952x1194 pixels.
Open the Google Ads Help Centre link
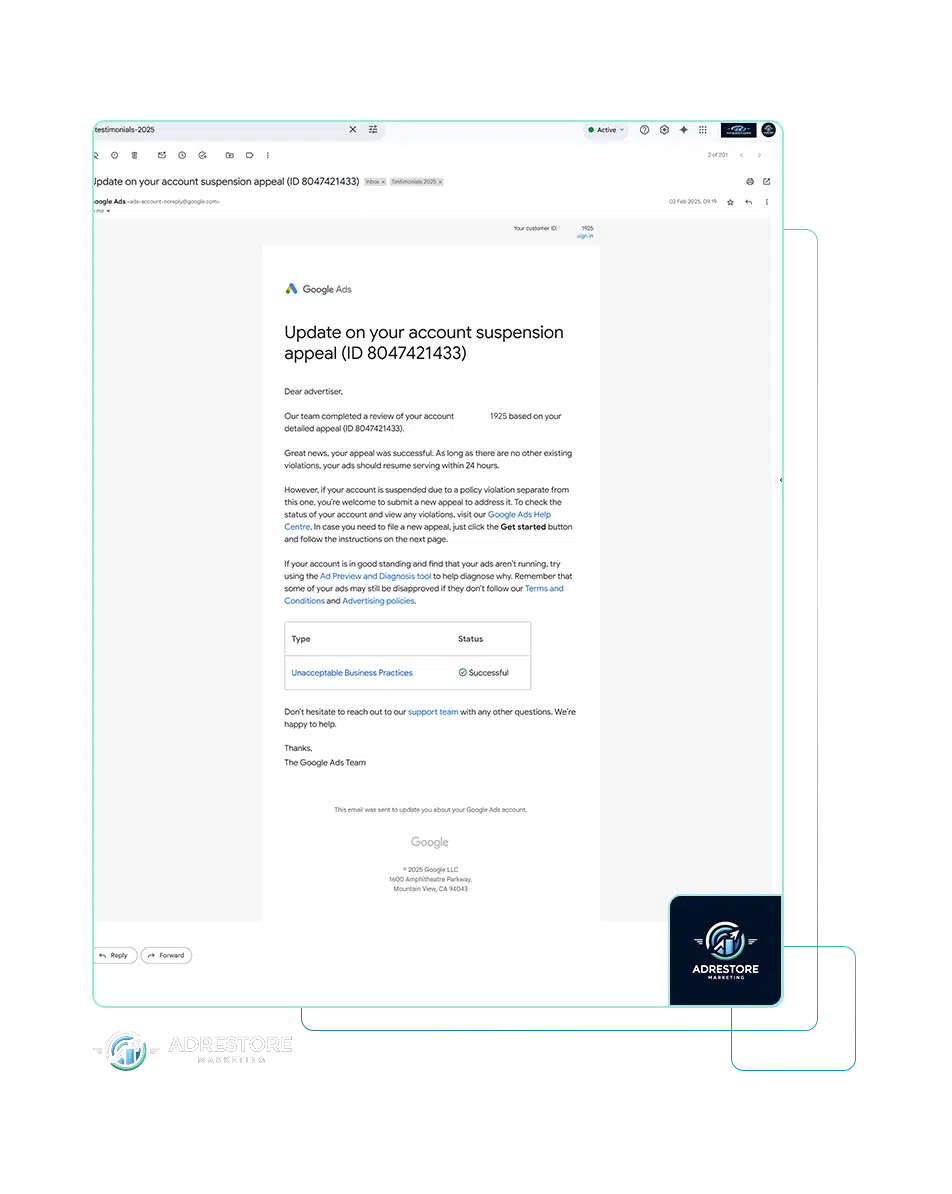click(x=519, y=515)
